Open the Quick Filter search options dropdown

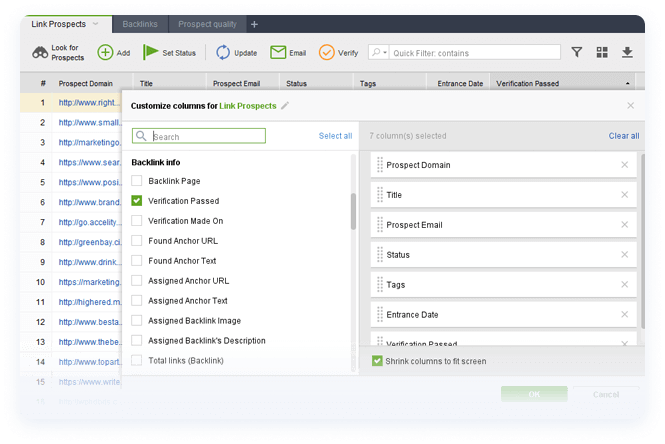point(379,53)
